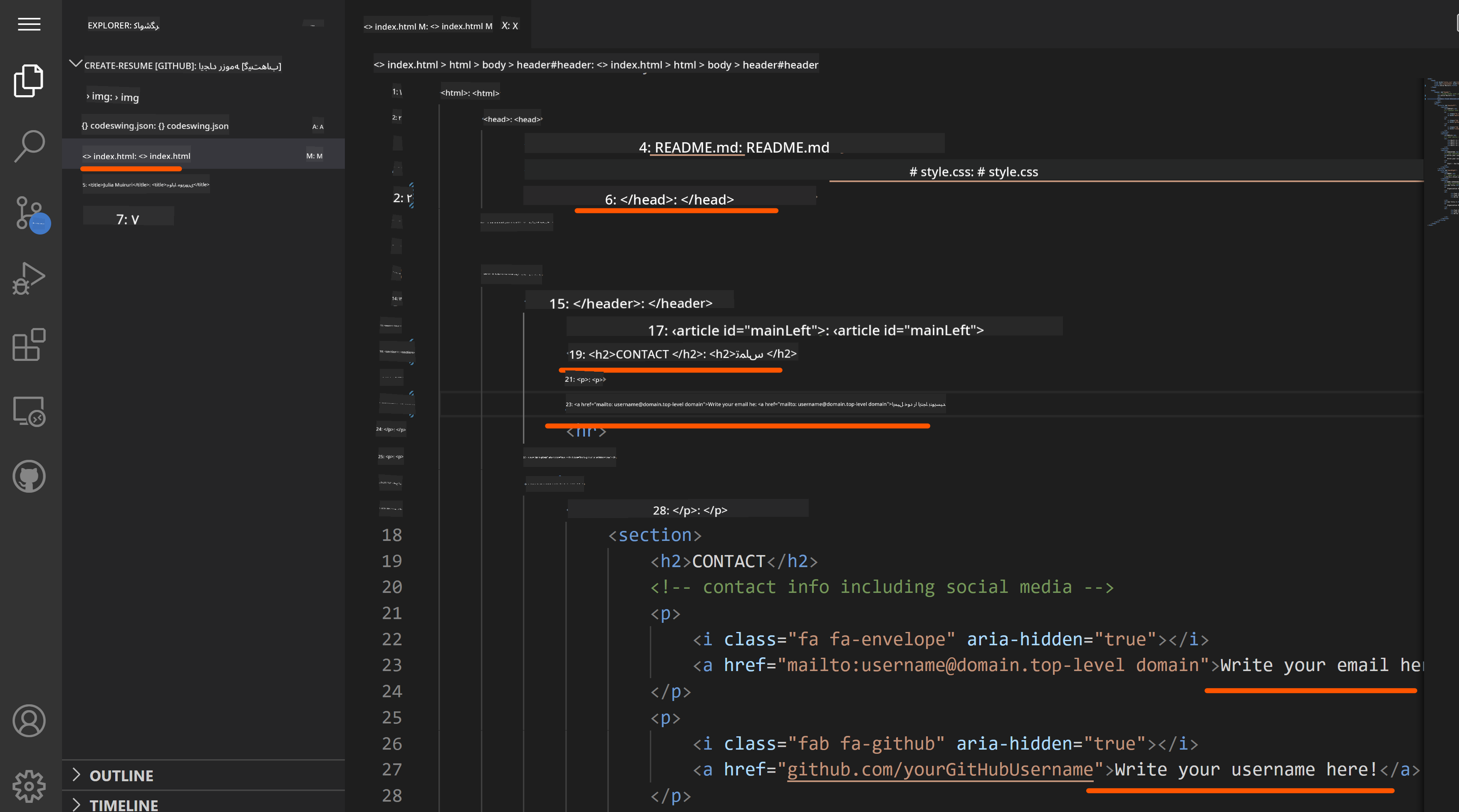The height and width of the screenshot is (812, 1459).
Task: Open the GitHub panel icon
Action: (29, 476)
